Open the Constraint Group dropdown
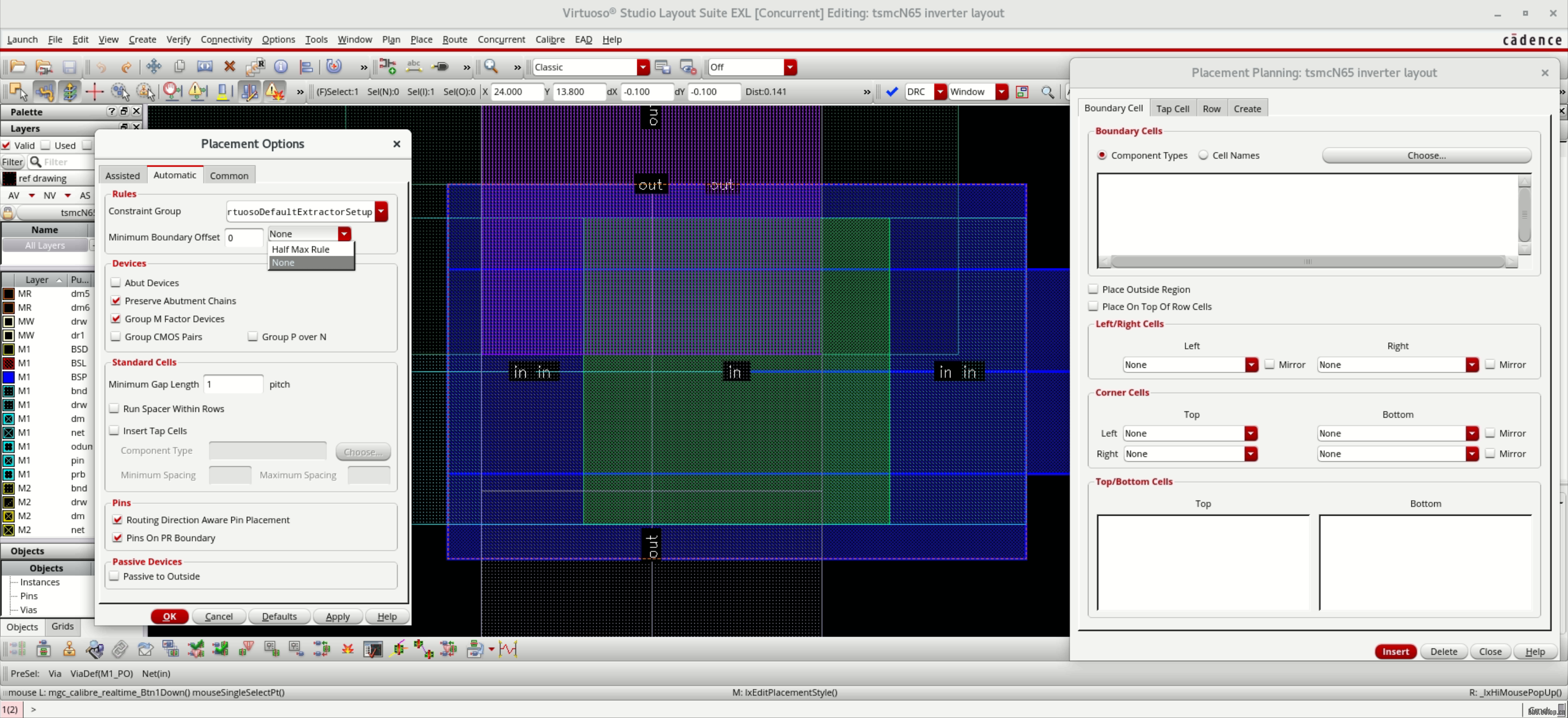1568x718 pixels. click(x=382, y=211)
